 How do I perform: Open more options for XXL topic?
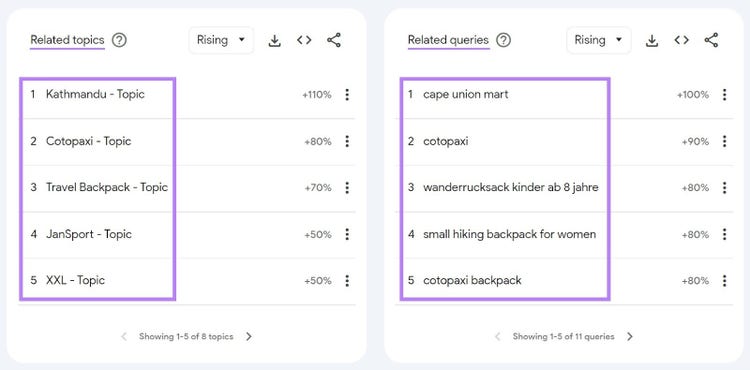(347, 281)
